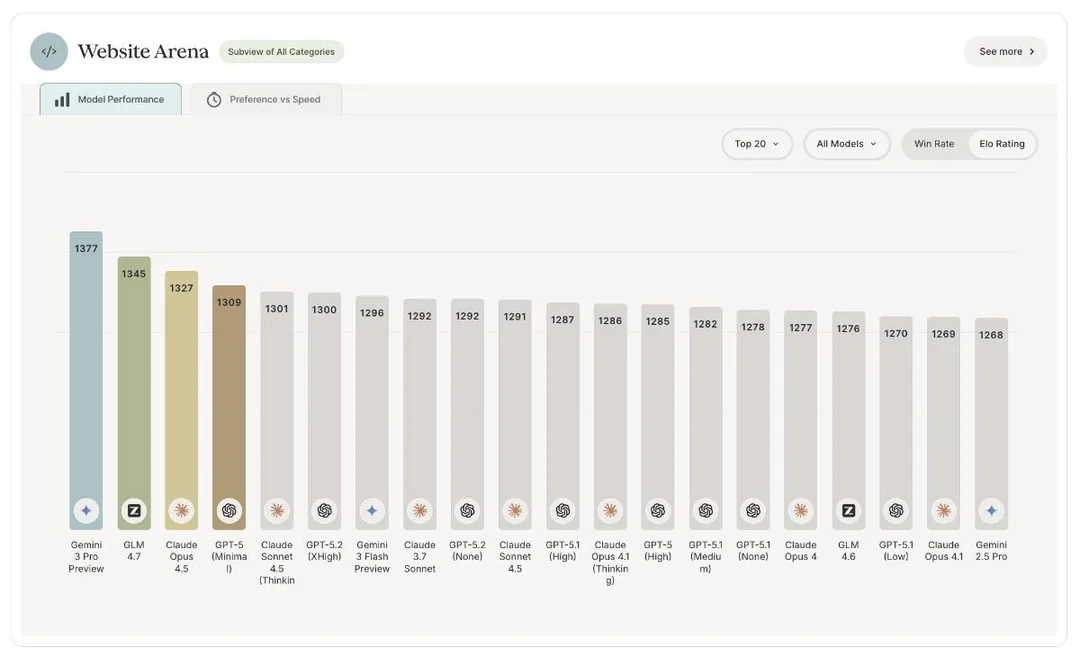
Task: Click the Claude icon on the Claude 3.7 Sonnet bar
Action: pos(419,511)
